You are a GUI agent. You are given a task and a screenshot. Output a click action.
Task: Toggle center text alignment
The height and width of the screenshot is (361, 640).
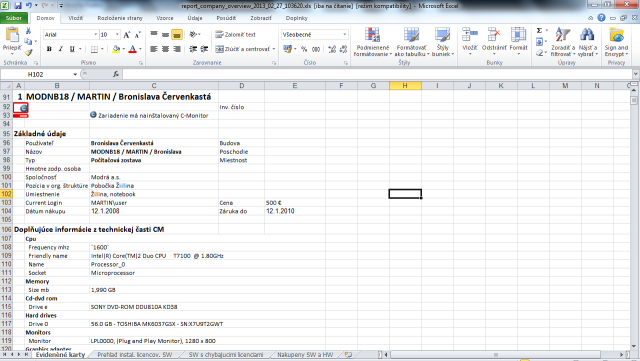click(x=165, y=49)
